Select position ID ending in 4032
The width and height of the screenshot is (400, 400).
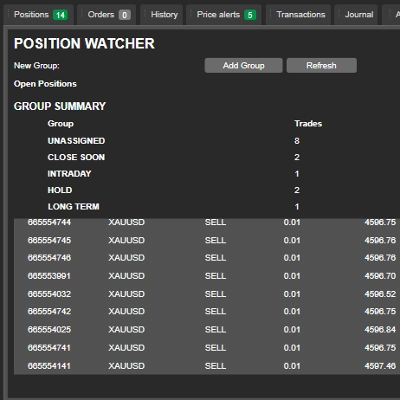point(49,294)
